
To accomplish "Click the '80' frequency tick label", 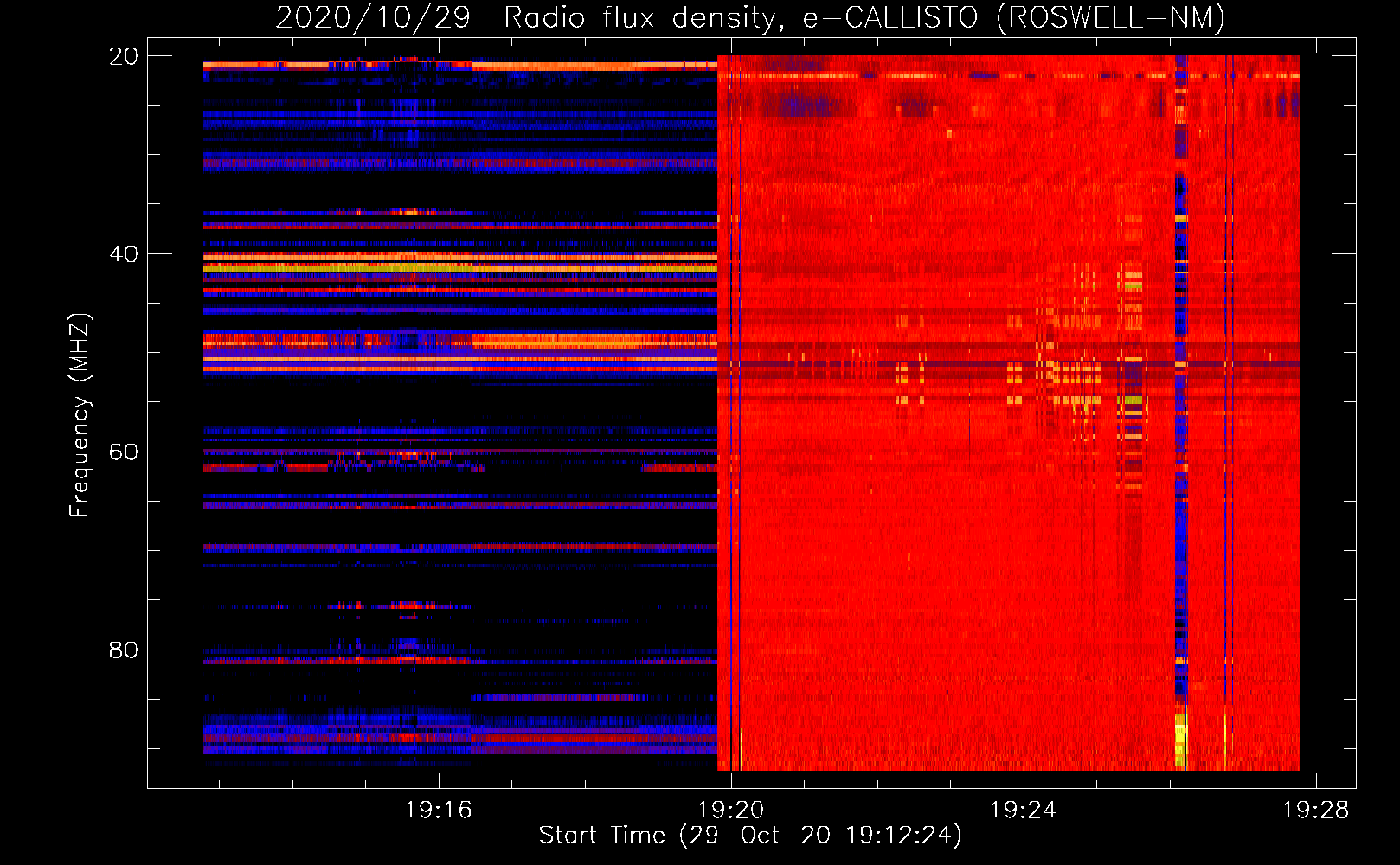I will coord(123,650).
